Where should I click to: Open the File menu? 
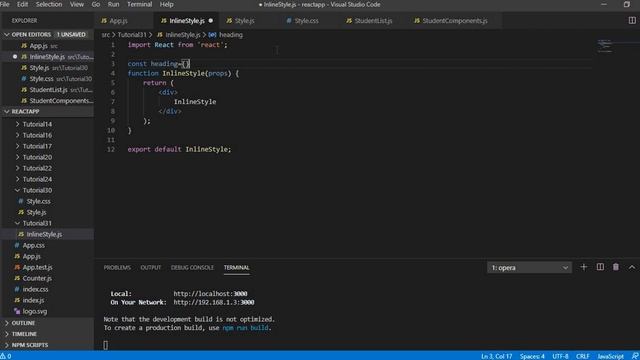click(x=4, y=4)
